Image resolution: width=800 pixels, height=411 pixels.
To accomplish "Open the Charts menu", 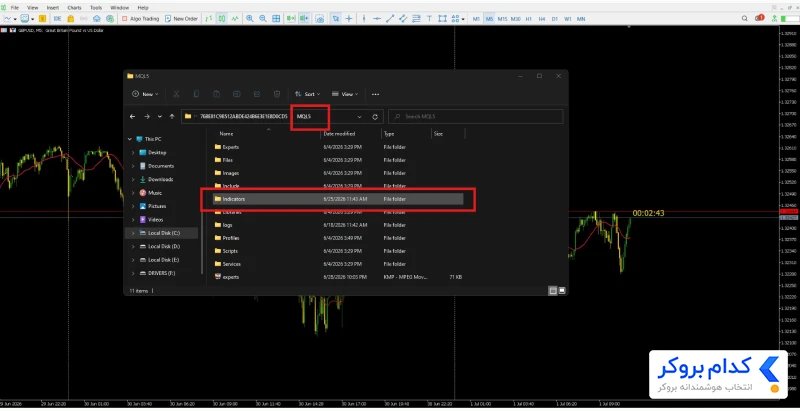I will (x=74, y=8).
